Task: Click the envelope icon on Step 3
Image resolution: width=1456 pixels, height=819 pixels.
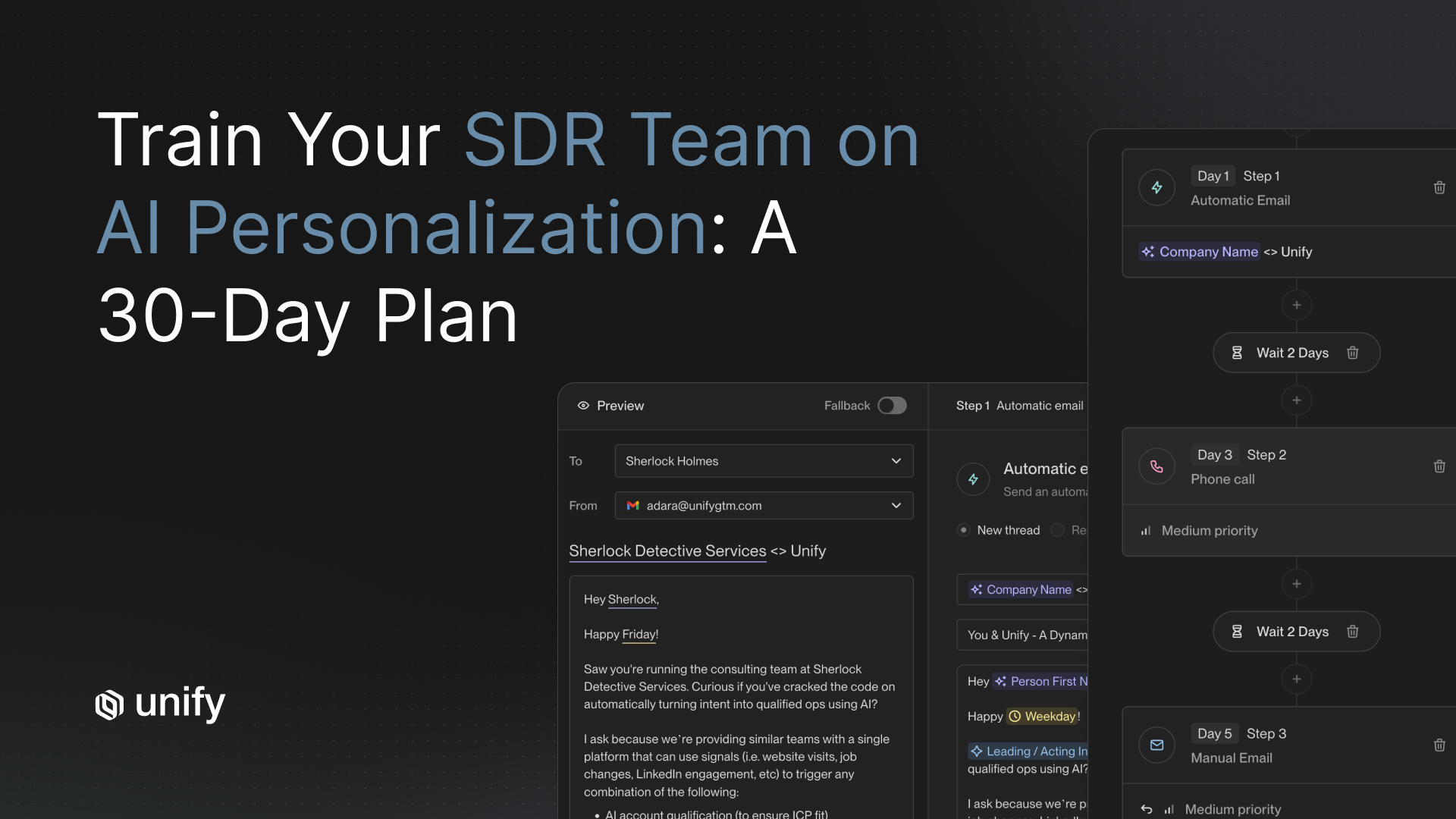Action: [x=1156, y=745]
